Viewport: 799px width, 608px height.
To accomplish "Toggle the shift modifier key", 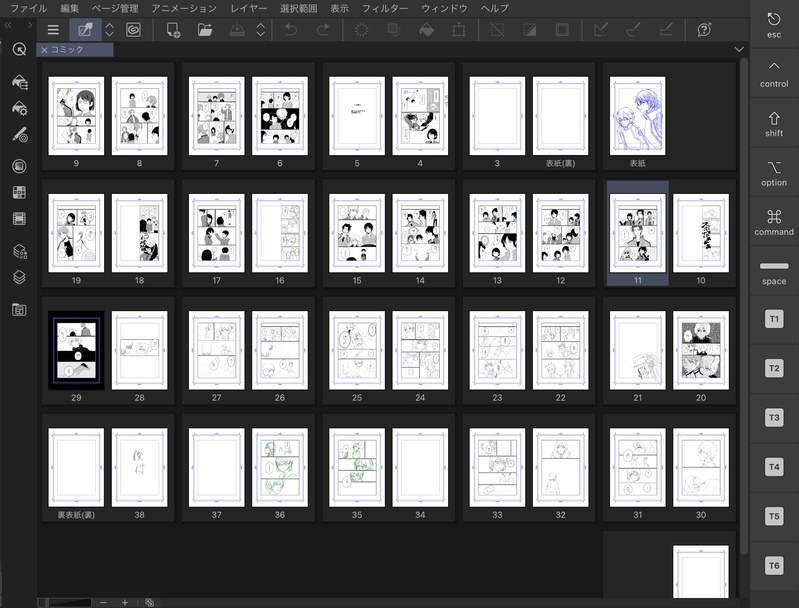I will coord(774,124).
